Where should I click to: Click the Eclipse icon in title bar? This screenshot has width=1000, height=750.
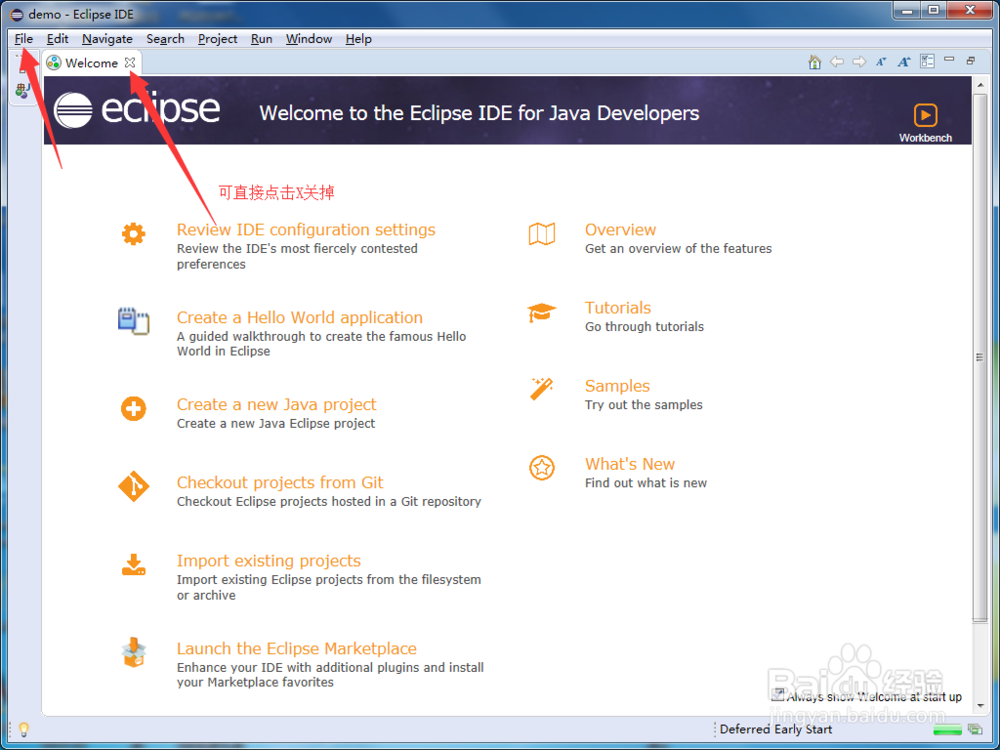pos(17,14)
